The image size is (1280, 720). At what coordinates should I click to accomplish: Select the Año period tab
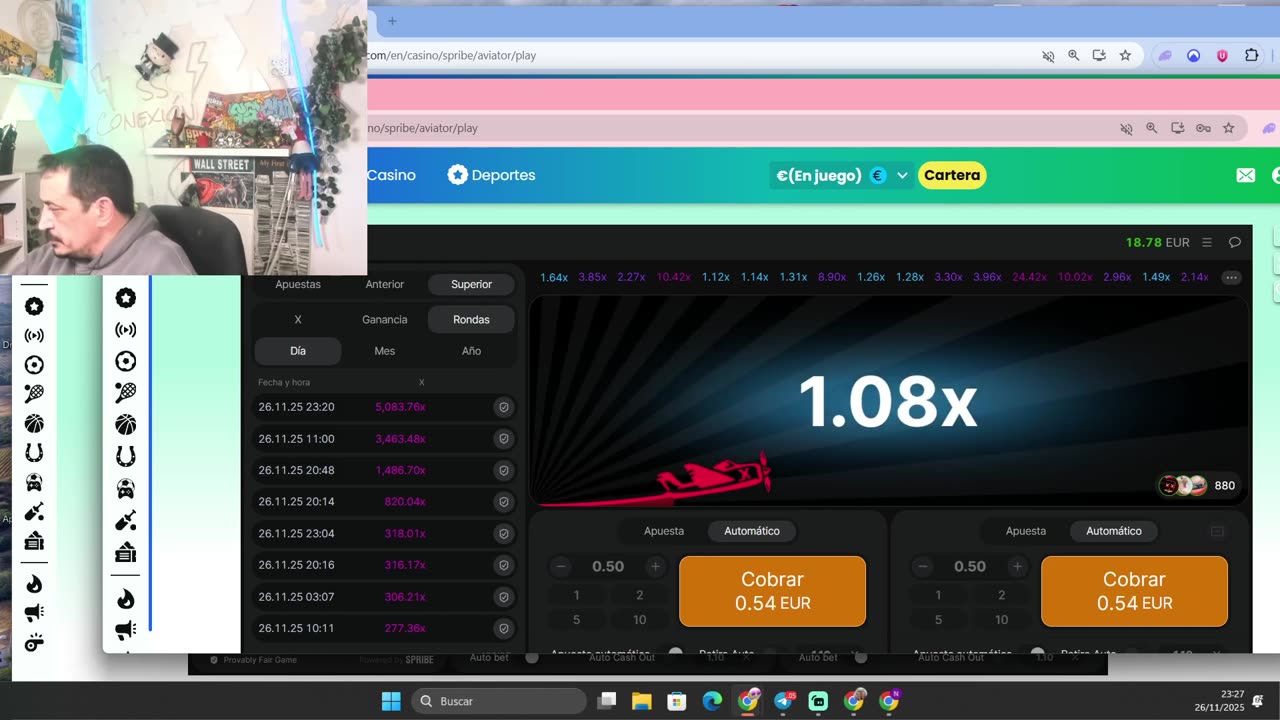click(x=471, y=351)
